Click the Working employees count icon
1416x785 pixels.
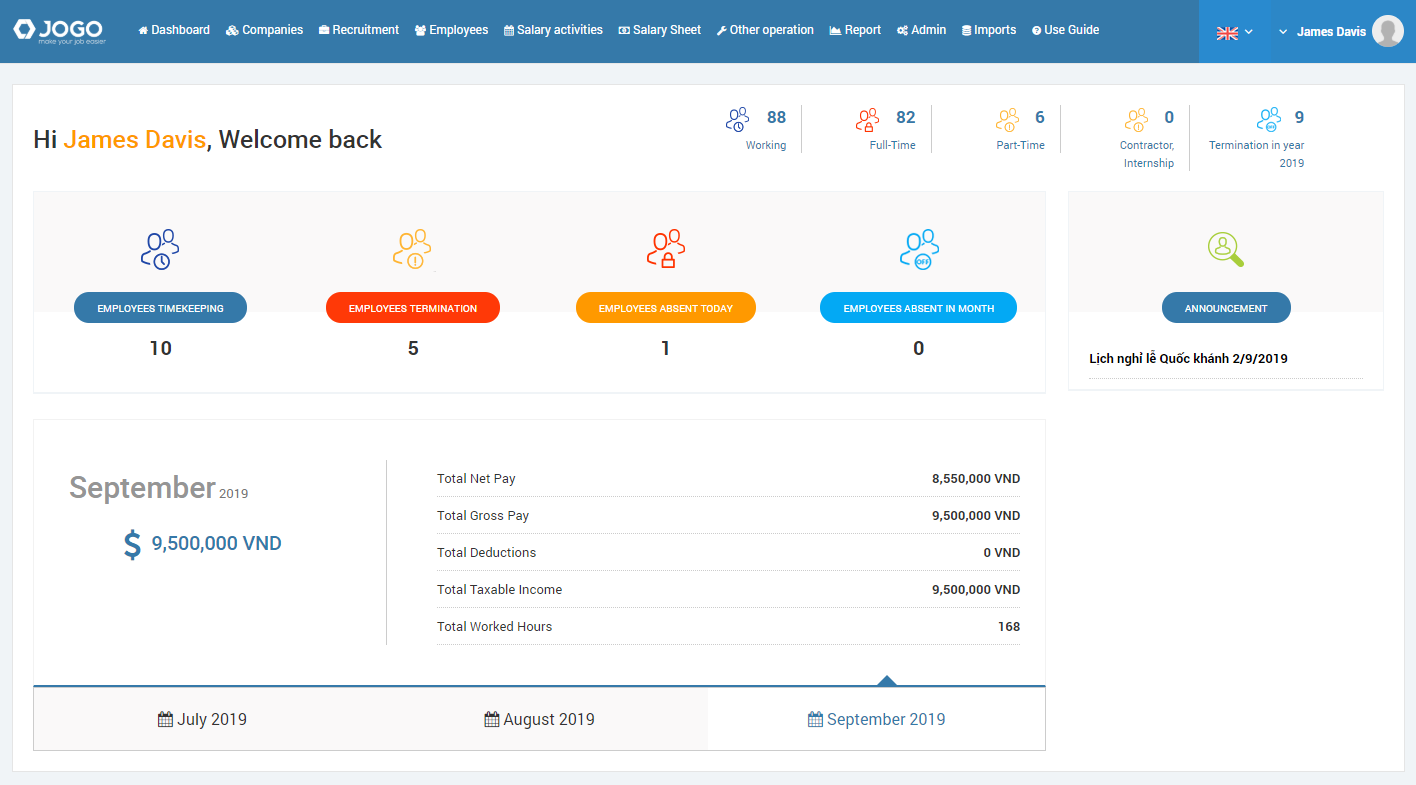(737, 120)
